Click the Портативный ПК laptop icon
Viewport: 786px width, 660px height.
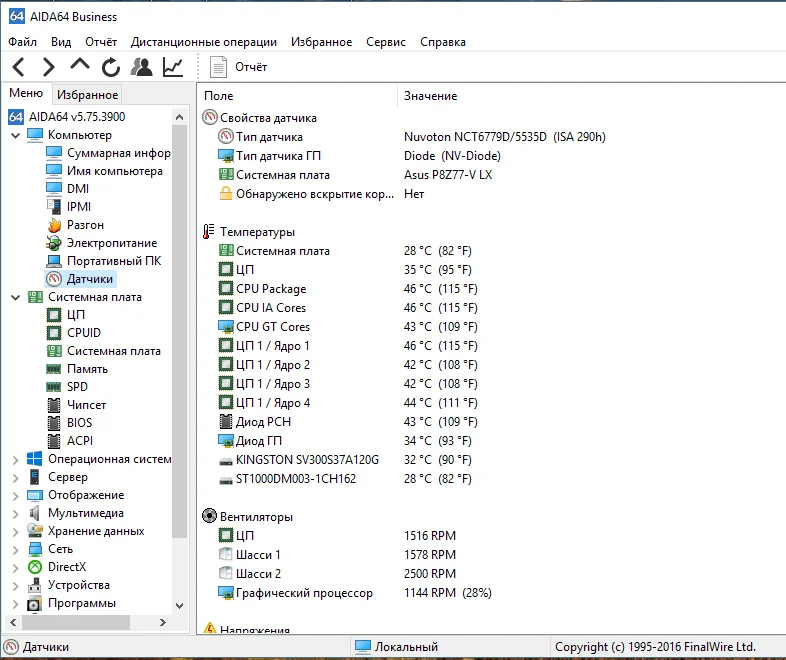pyautogui.click(x=54, y=261)
